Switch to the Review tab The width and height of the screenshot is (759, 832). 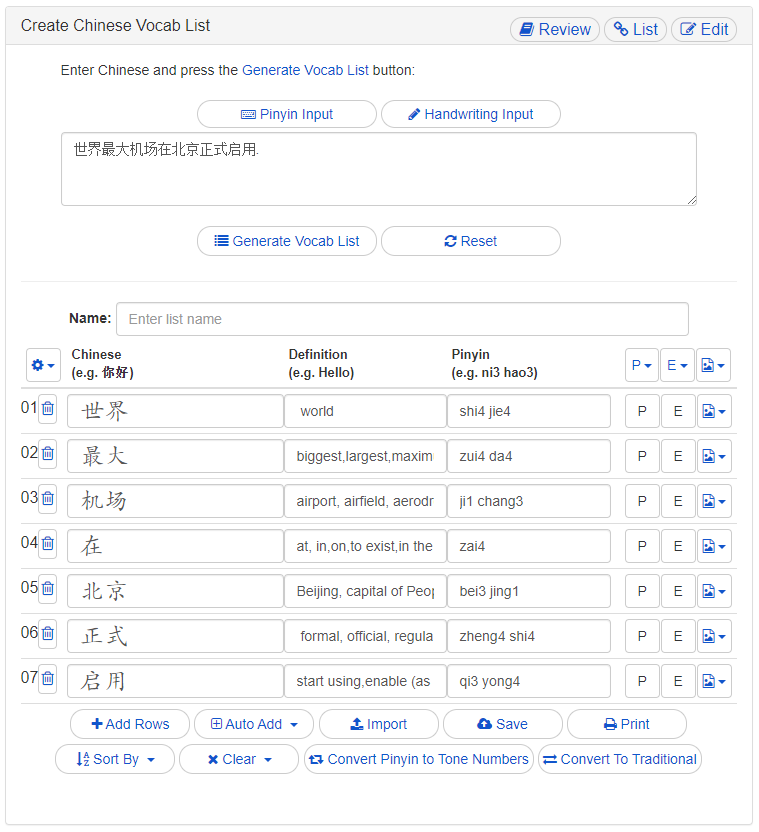[555, 29]
